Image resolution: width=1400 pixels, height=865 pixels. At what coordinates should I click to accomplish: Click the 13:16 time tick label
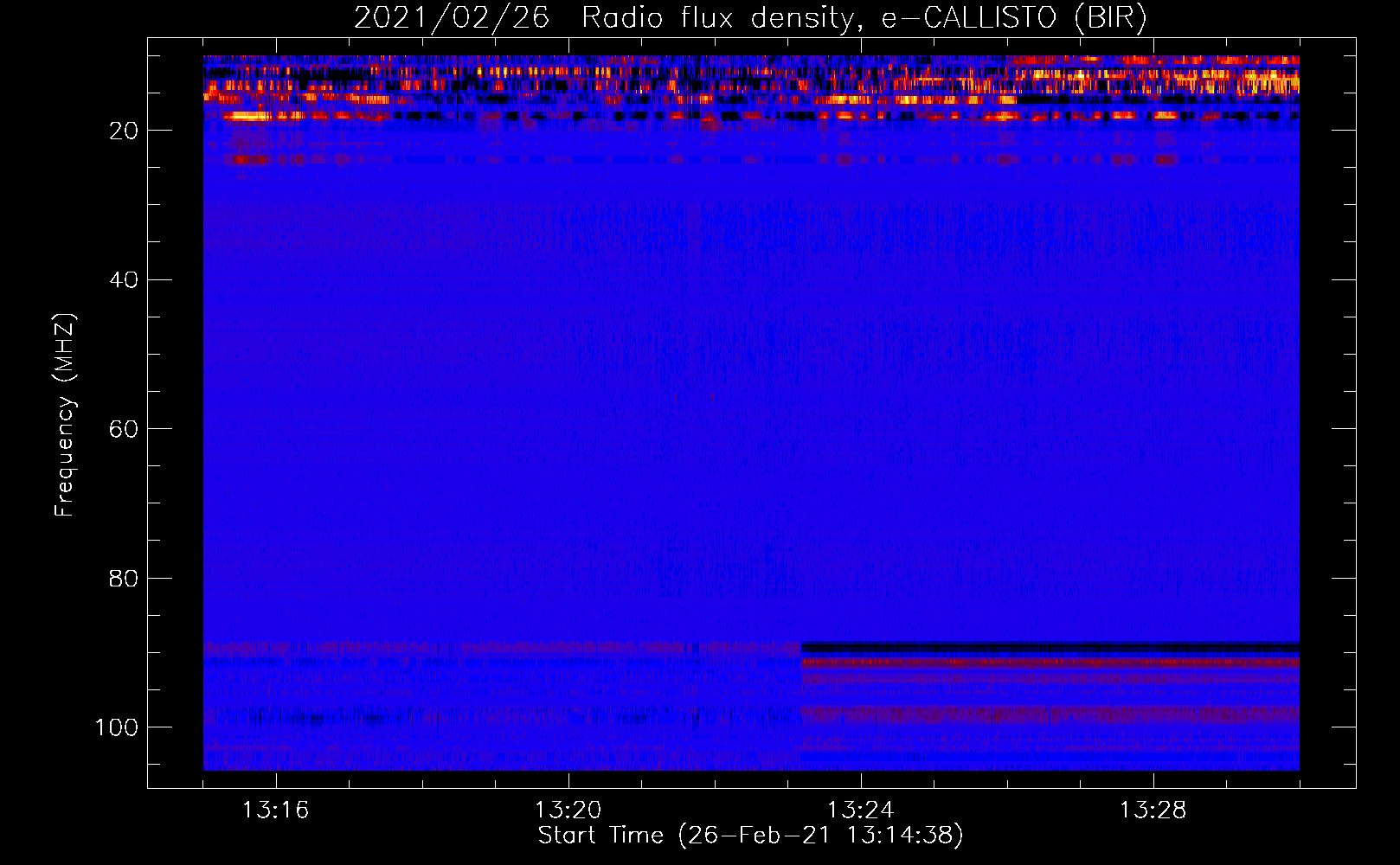point(275,811)
